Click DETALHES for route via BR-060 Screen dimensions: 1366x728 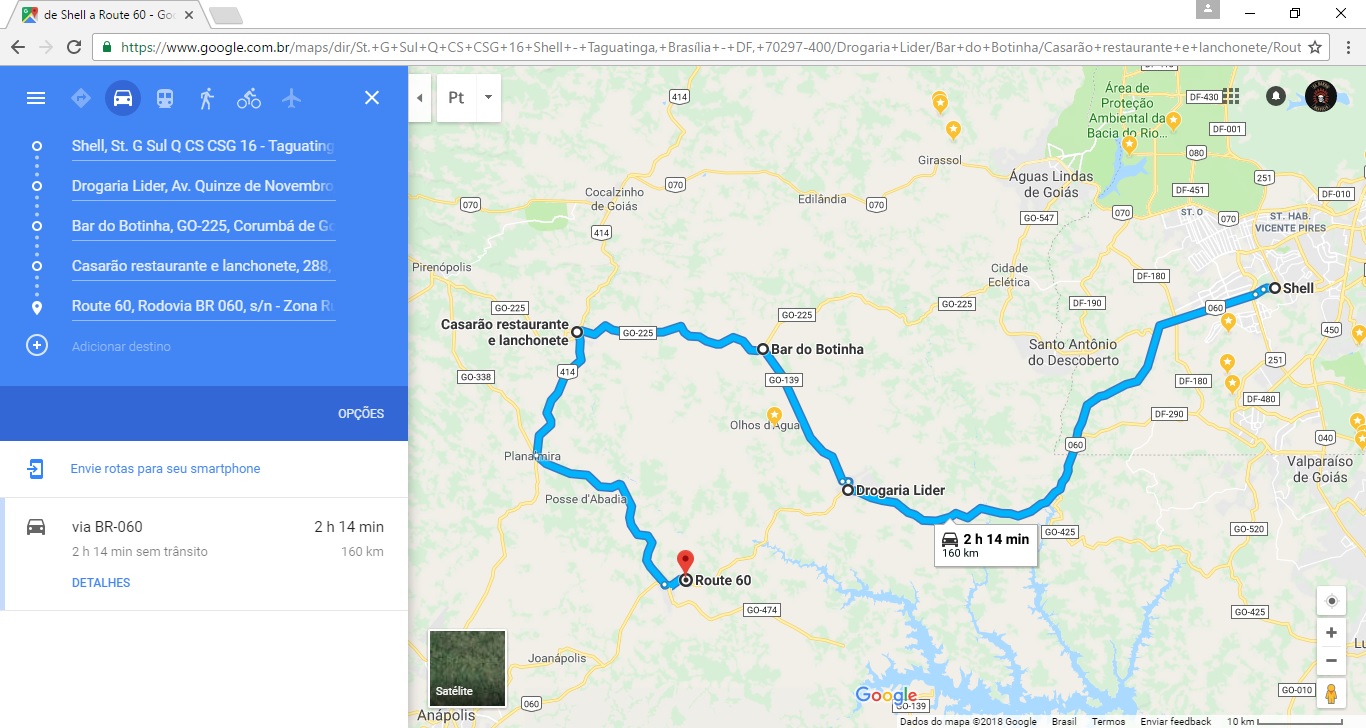pos(101,583)
